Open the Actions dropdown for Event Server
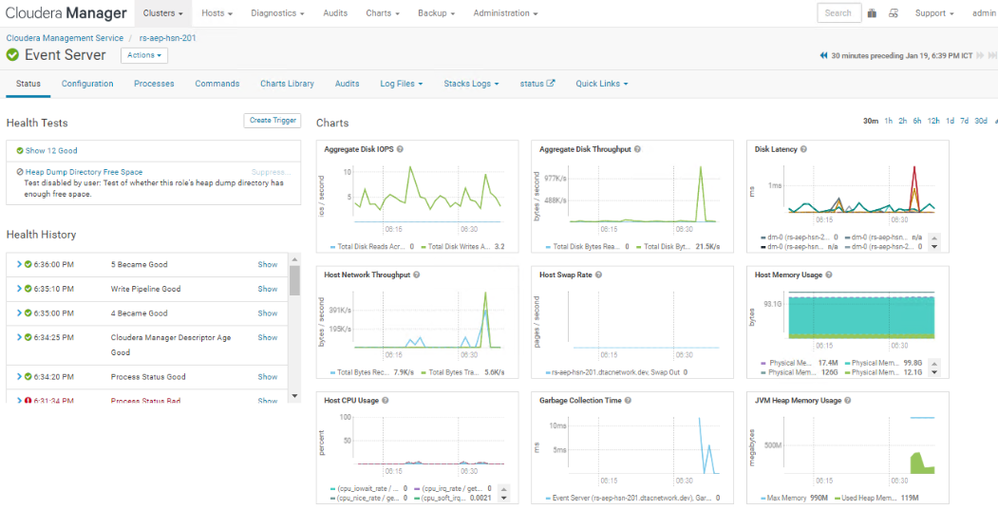This screenshot has width=998, height=512. pyautogui.click(x=144, y=56)
